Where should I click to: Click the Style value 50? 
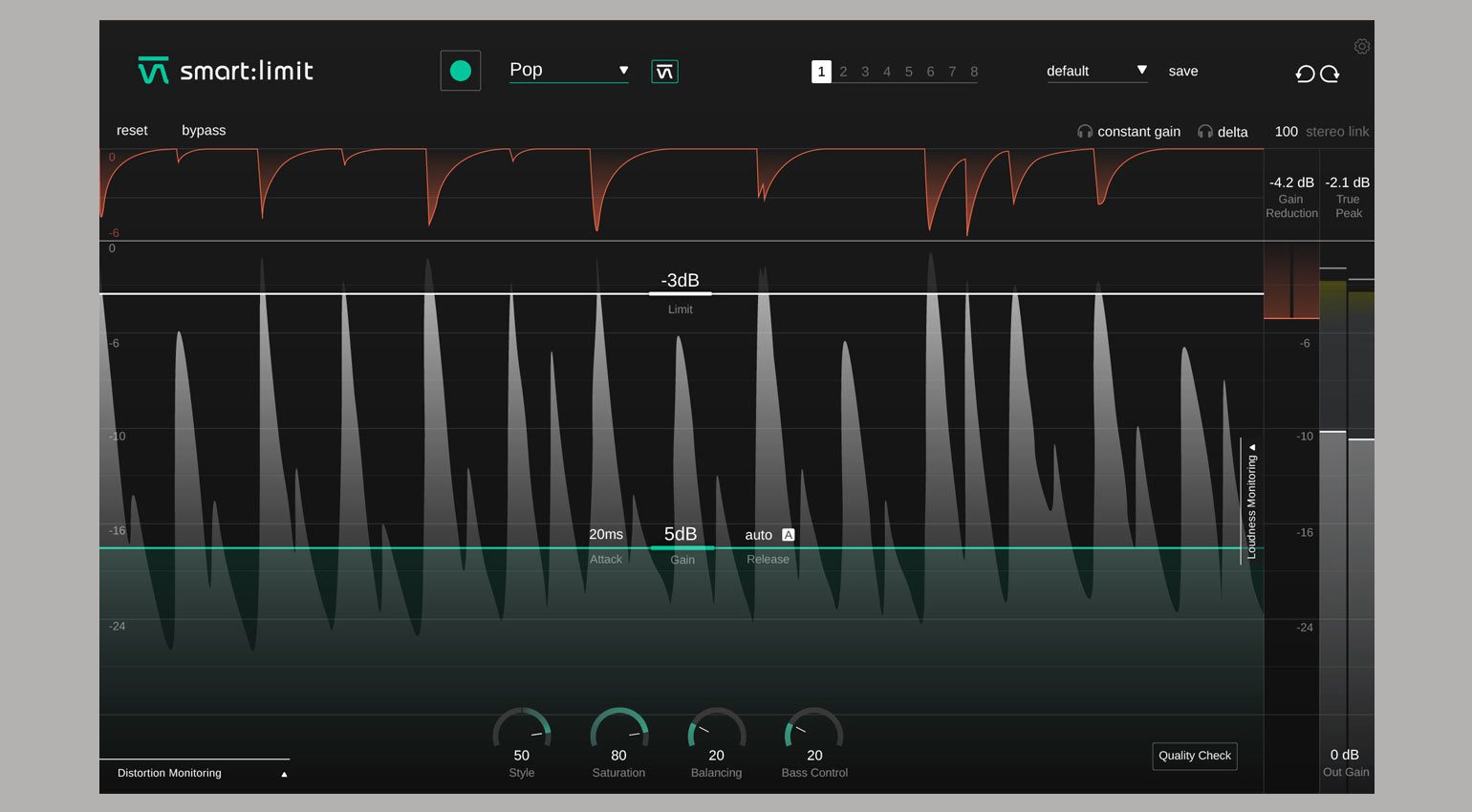click(x=522, y=756)
